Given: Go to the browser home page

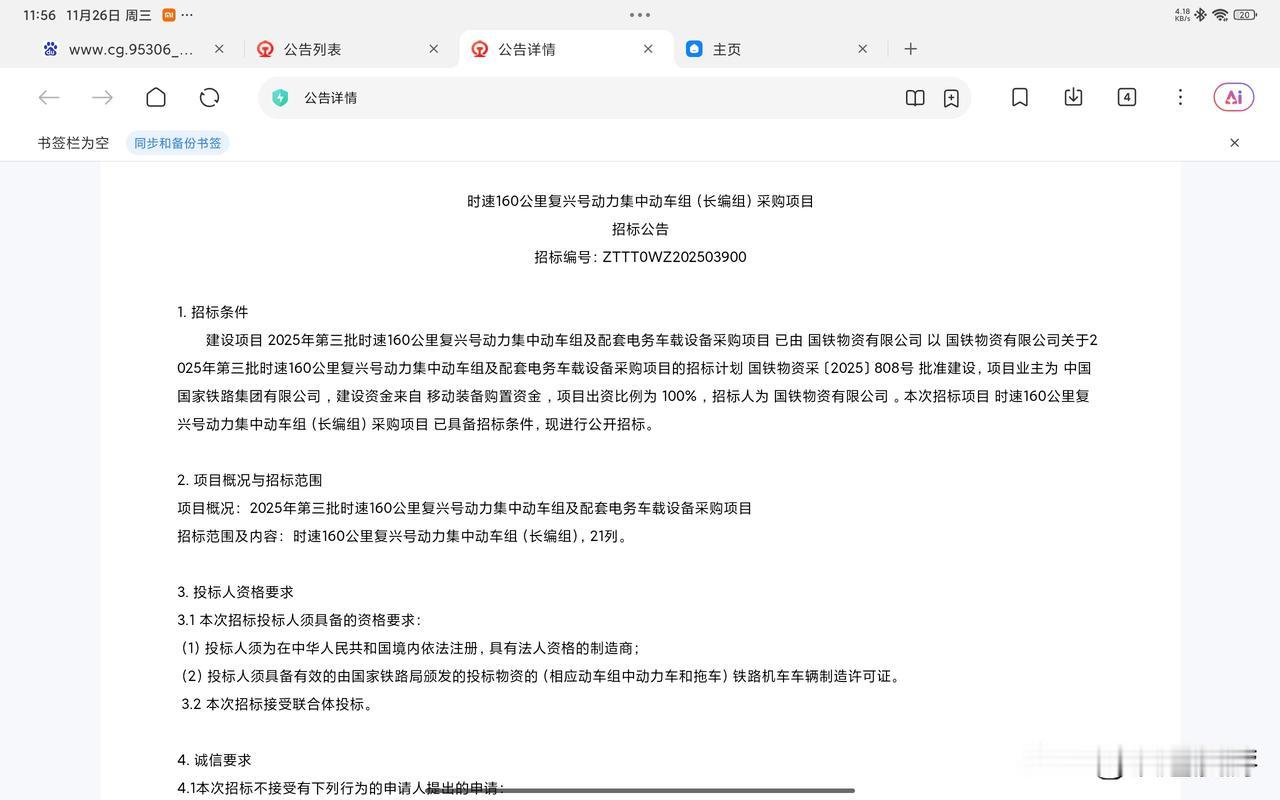Looking at the screenshot, I should 155,97.
